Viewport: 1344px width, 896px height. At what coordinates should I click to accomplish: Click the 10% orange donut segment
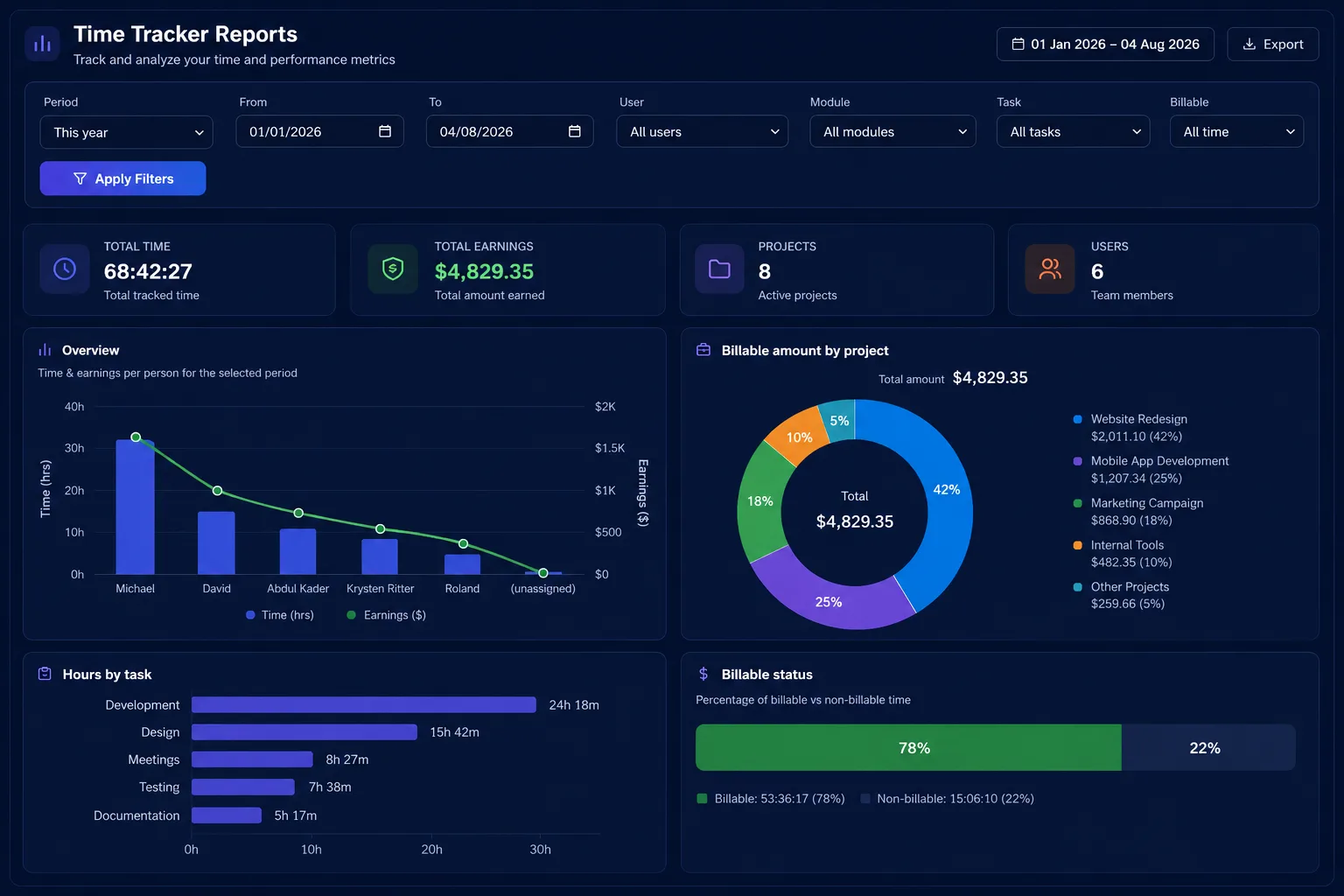pos(799,437)
